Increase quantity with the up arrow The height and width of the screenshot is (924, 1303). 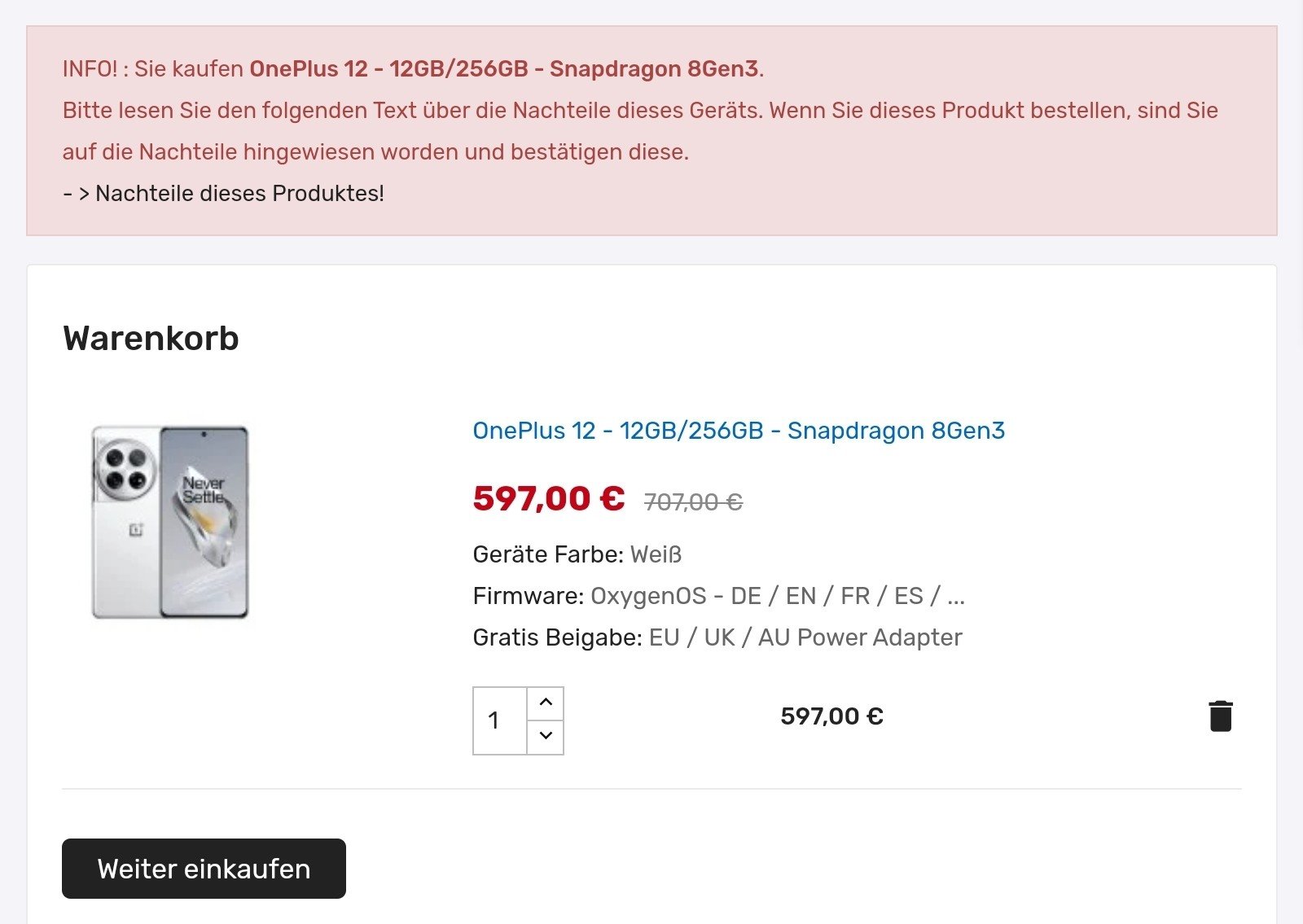[546, 703]
